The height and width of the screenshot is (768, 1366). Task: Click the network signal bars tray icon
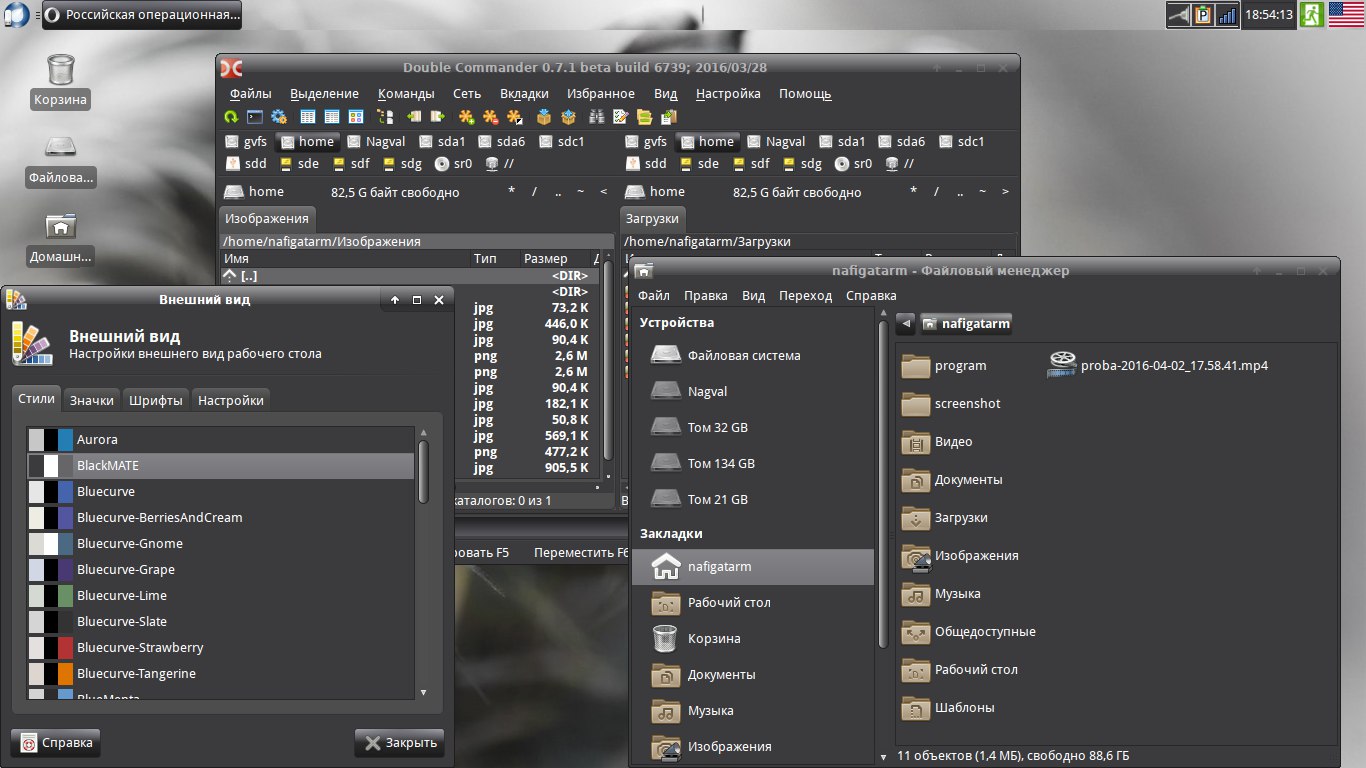click(1227, 15)
